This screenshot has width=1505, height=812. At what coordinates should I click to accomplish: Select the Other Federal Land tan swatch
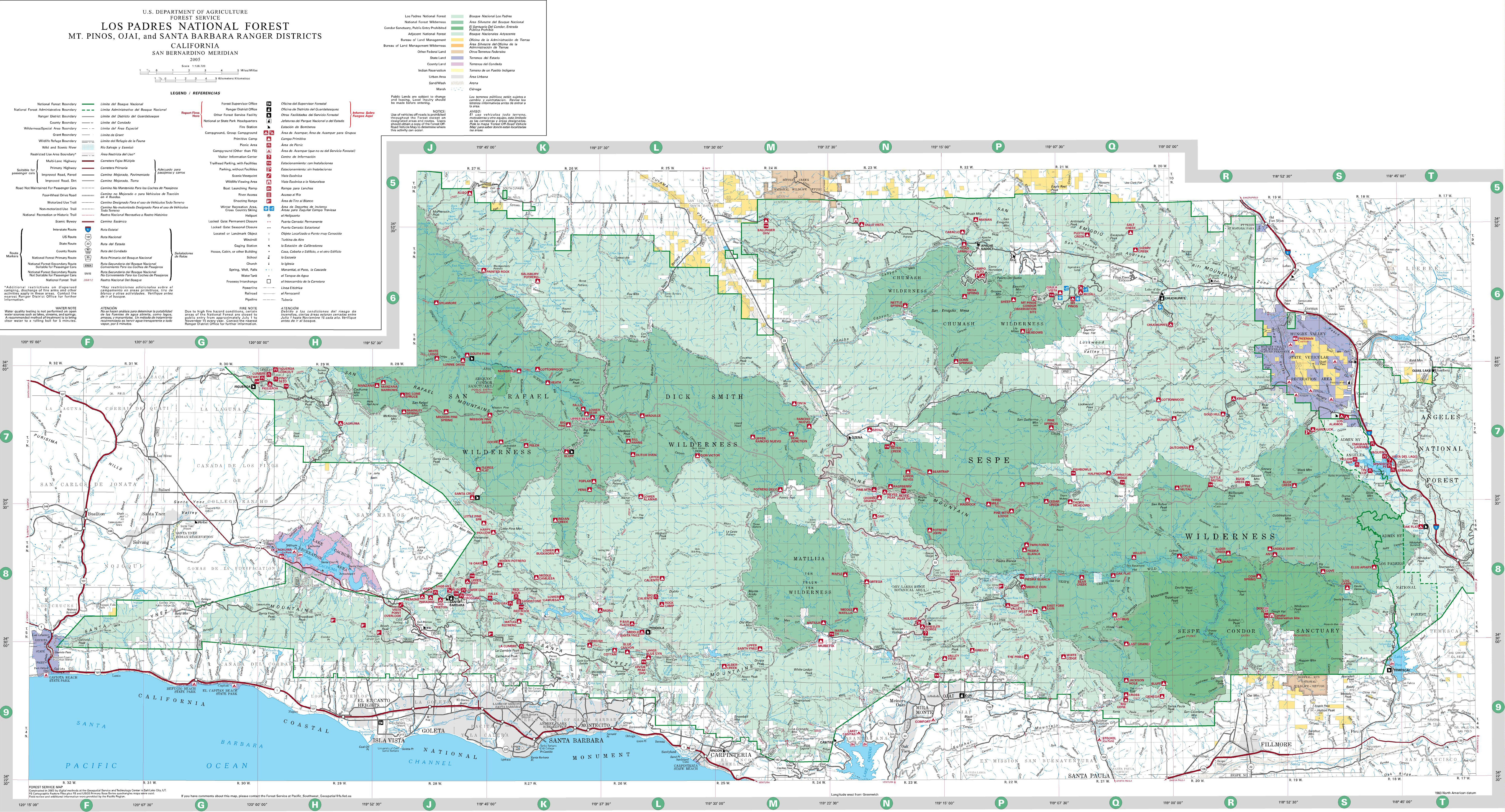click(x=457, y=51)
